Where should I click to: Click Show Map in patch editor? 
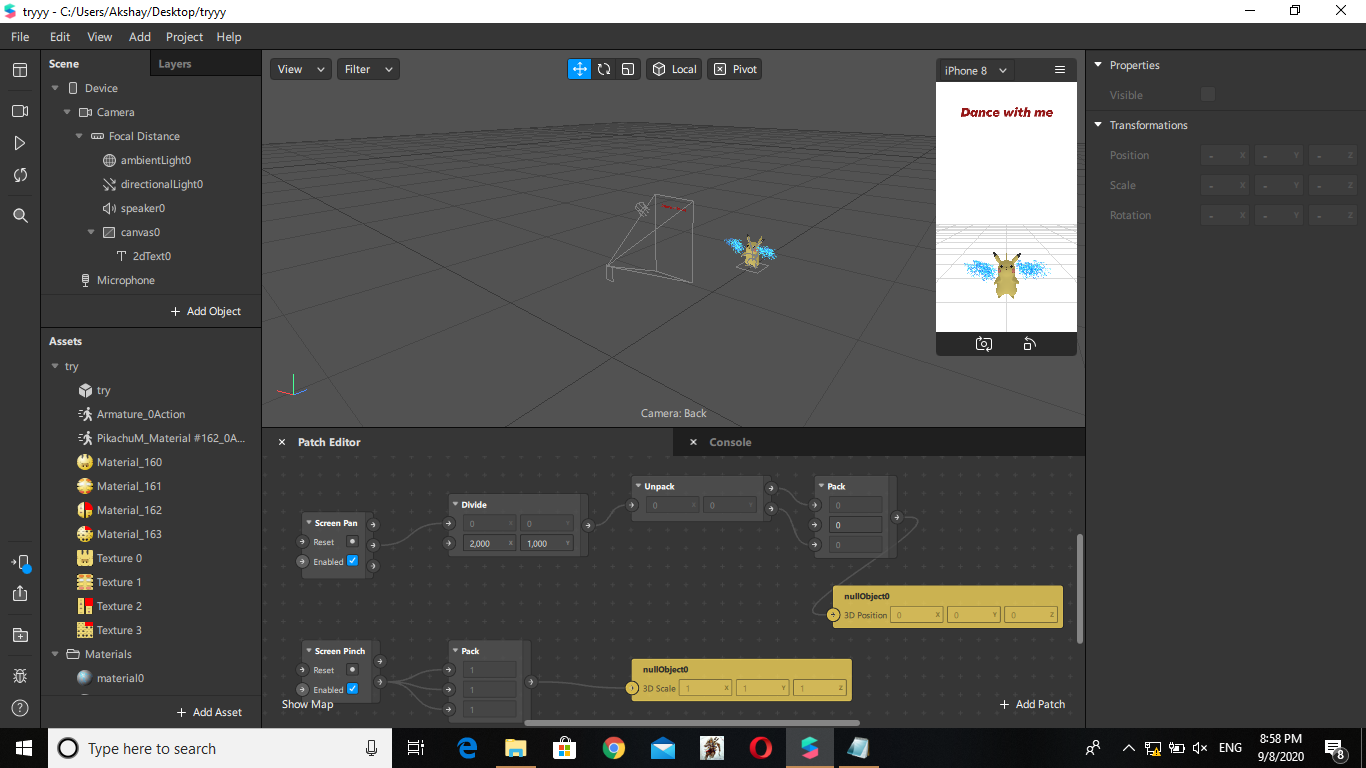coord(307,704)
